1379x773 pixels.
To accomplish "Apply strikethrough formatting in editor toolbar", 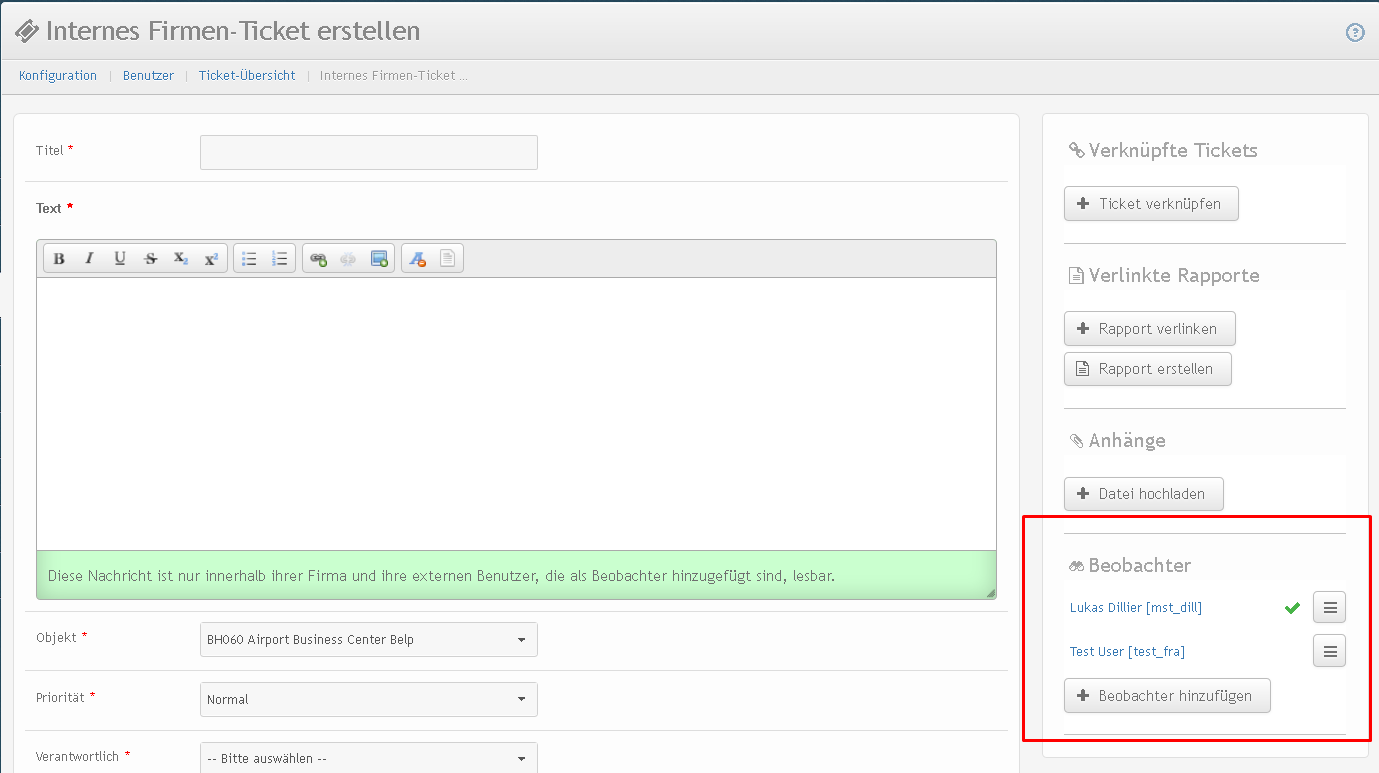I will click(x=150, y=259).
